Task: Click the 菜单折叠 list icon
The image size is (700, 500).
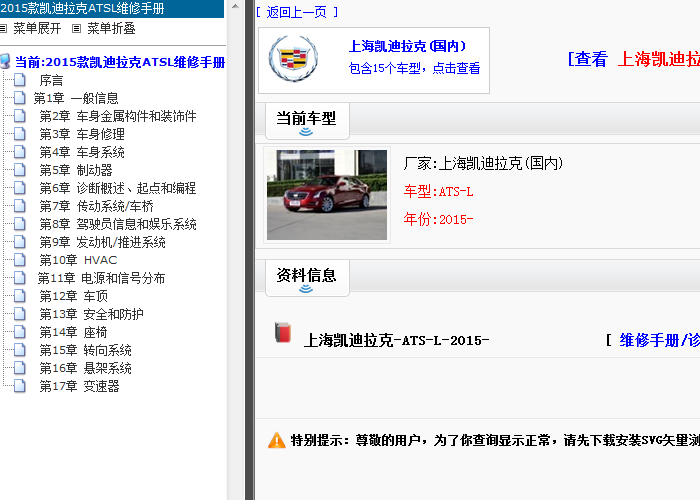Action: (x=77, y=29)
